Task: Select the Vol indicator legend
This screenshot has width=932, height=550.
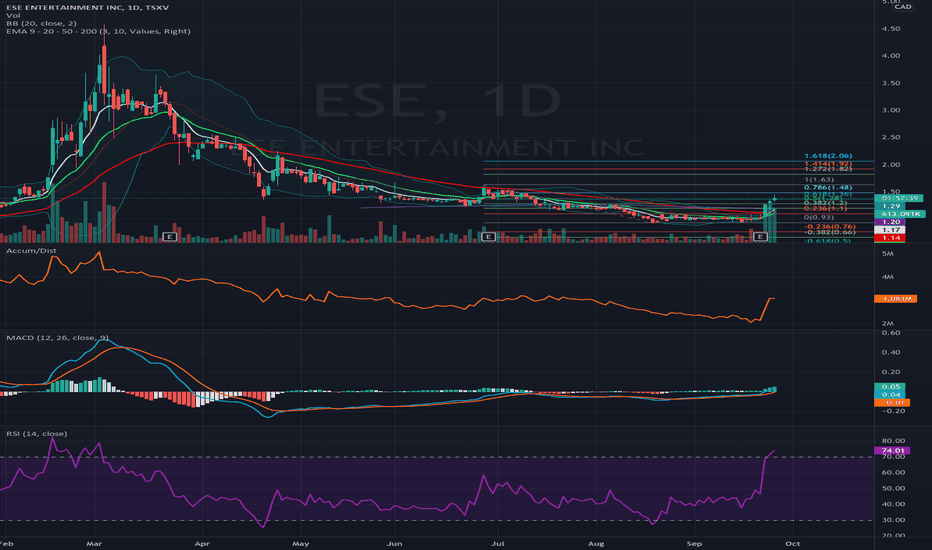Action: coord(13,15)
